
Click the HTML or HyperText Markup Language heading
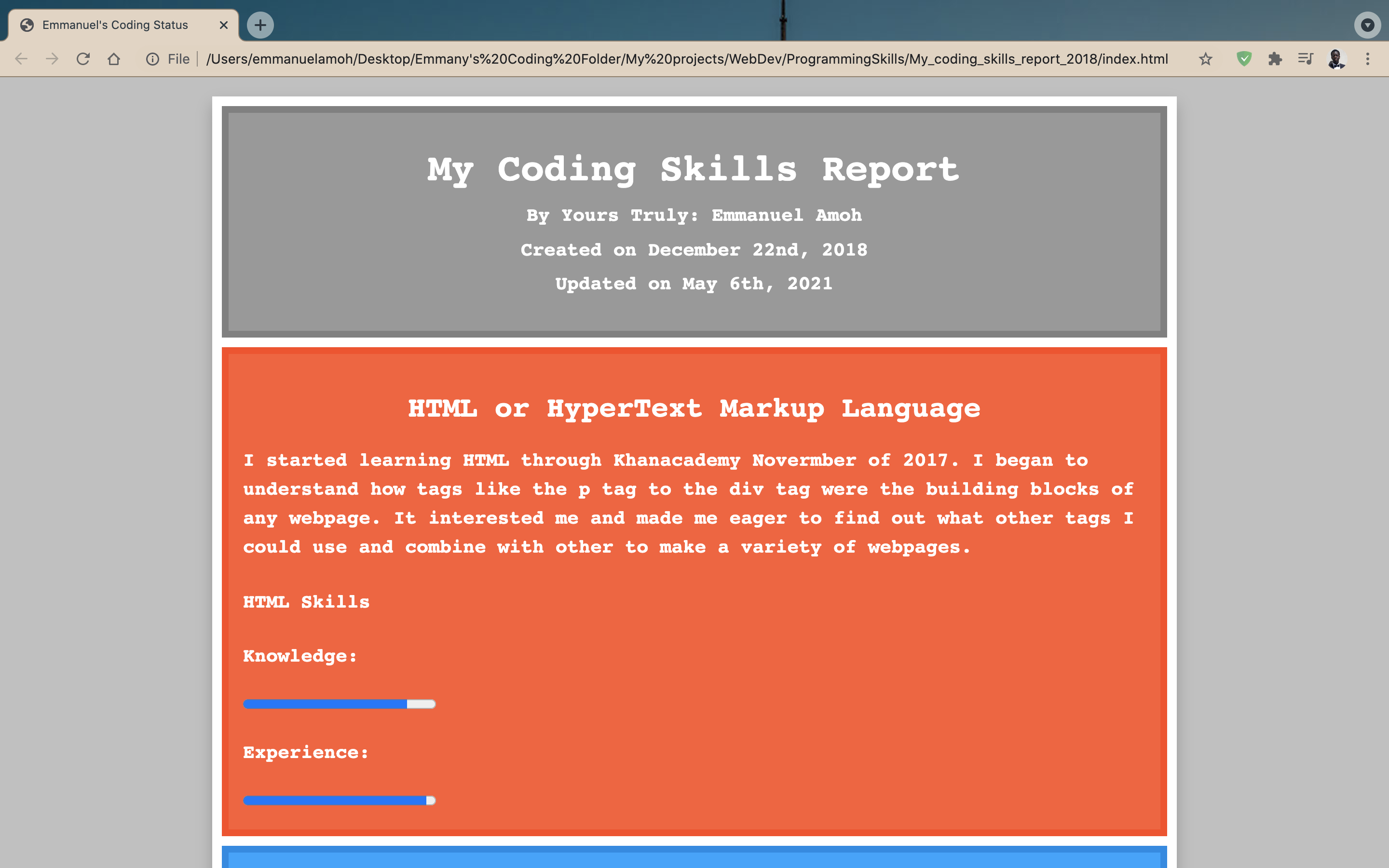click(694, 409)
